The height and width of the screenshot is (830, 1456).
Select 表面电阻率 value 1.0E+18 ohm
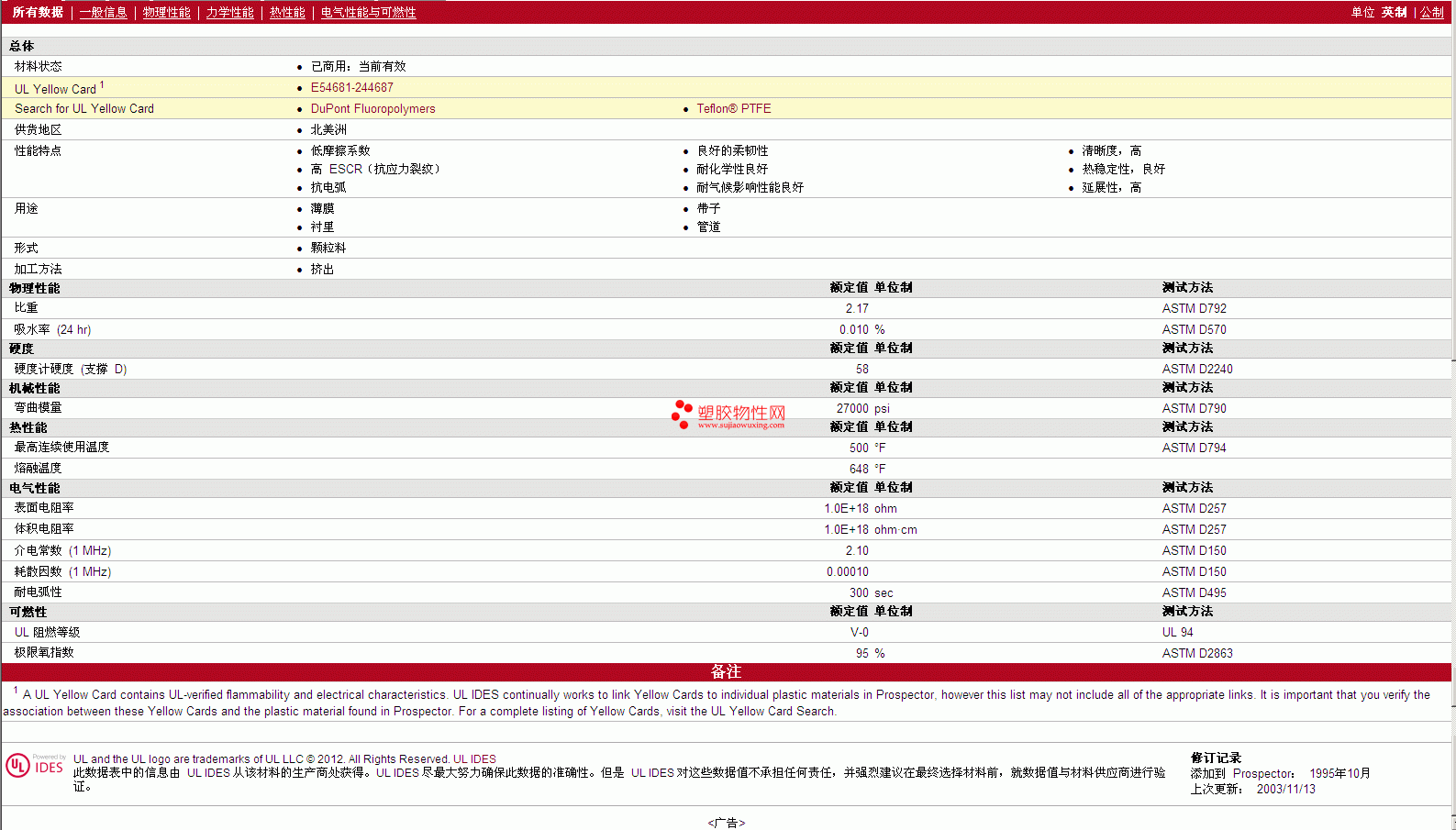pos(861,508)
